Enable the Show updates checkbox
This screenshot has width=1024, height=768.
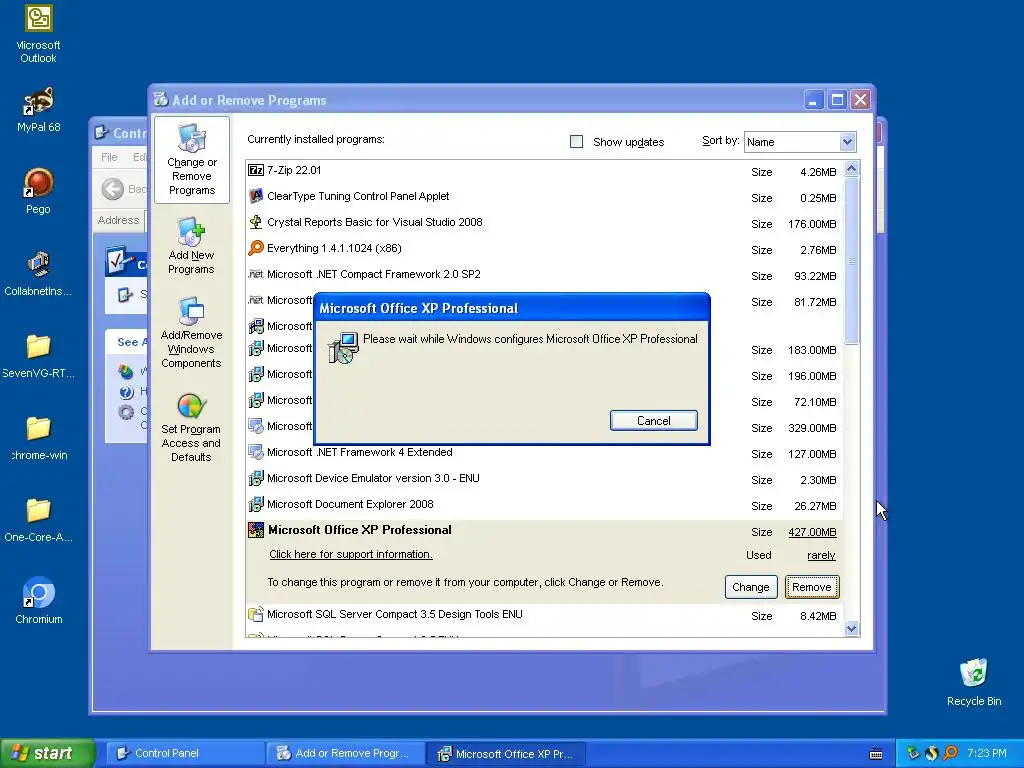(x=577, y=142)
